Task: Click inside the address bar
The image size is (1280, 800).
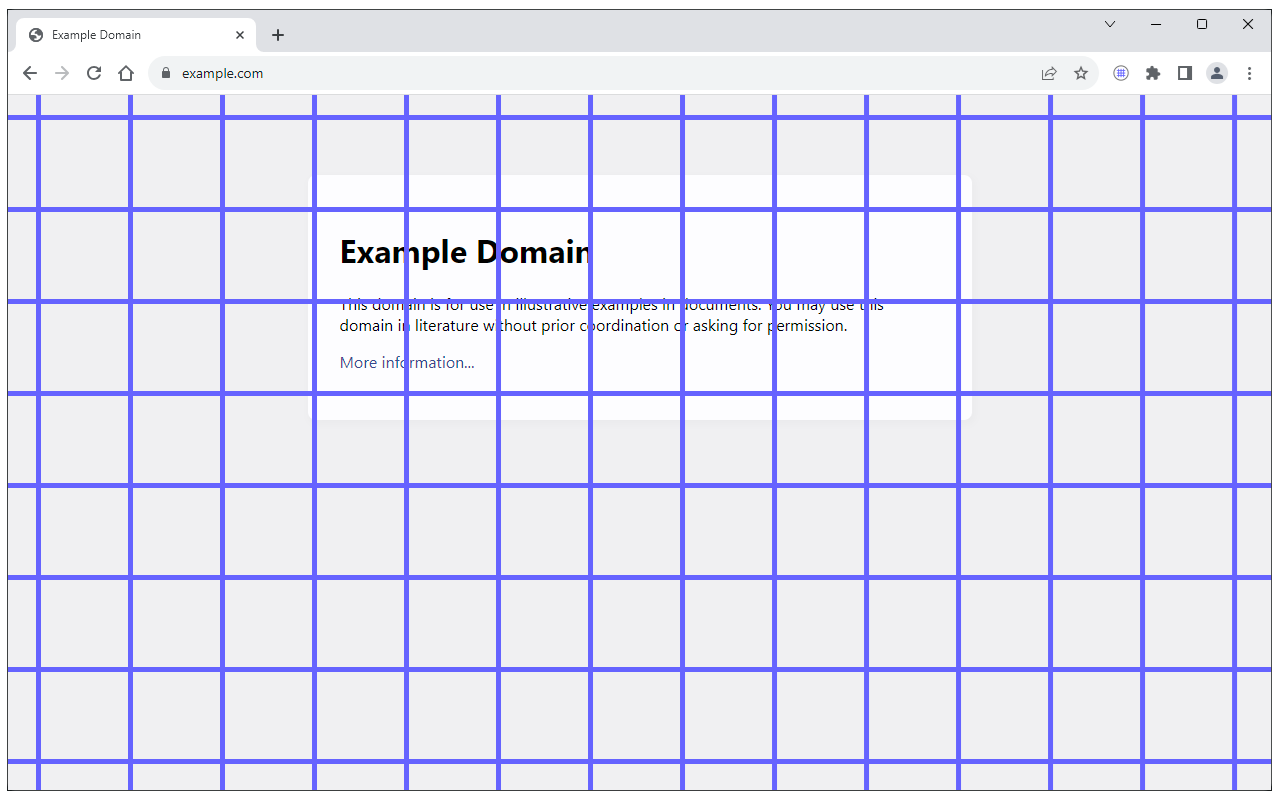Action: [x=400, y=73]
